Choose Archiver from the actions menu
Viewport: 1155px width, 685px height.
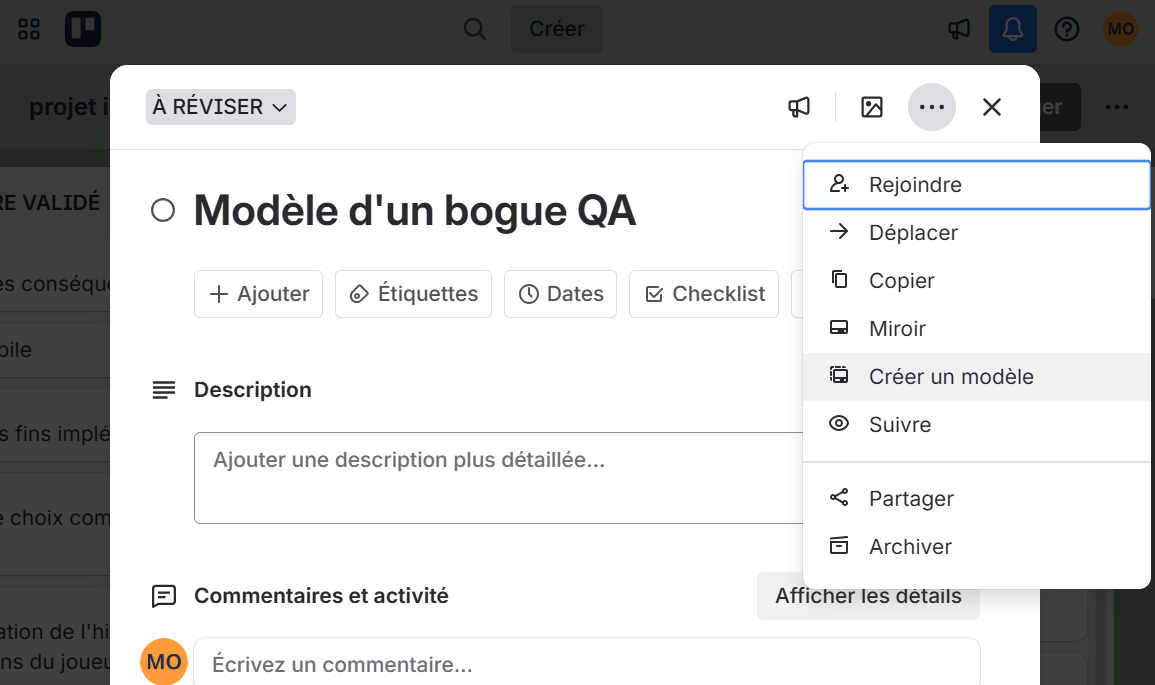909,546
